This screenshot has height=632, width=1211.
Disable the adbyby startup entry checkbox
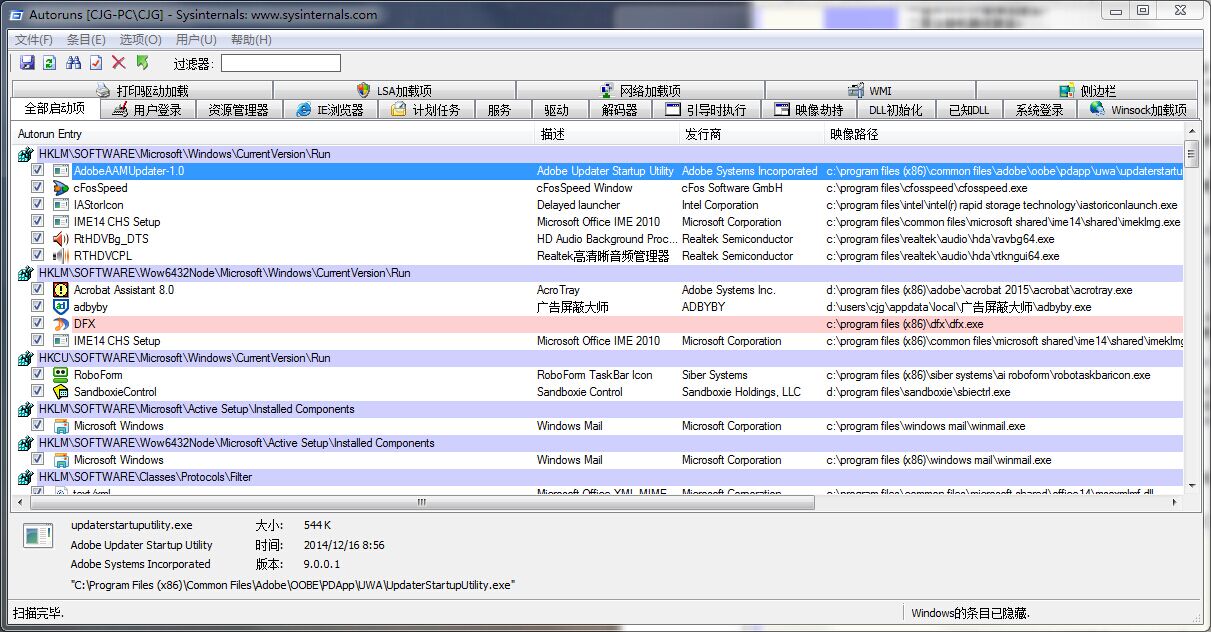[37, 307]
